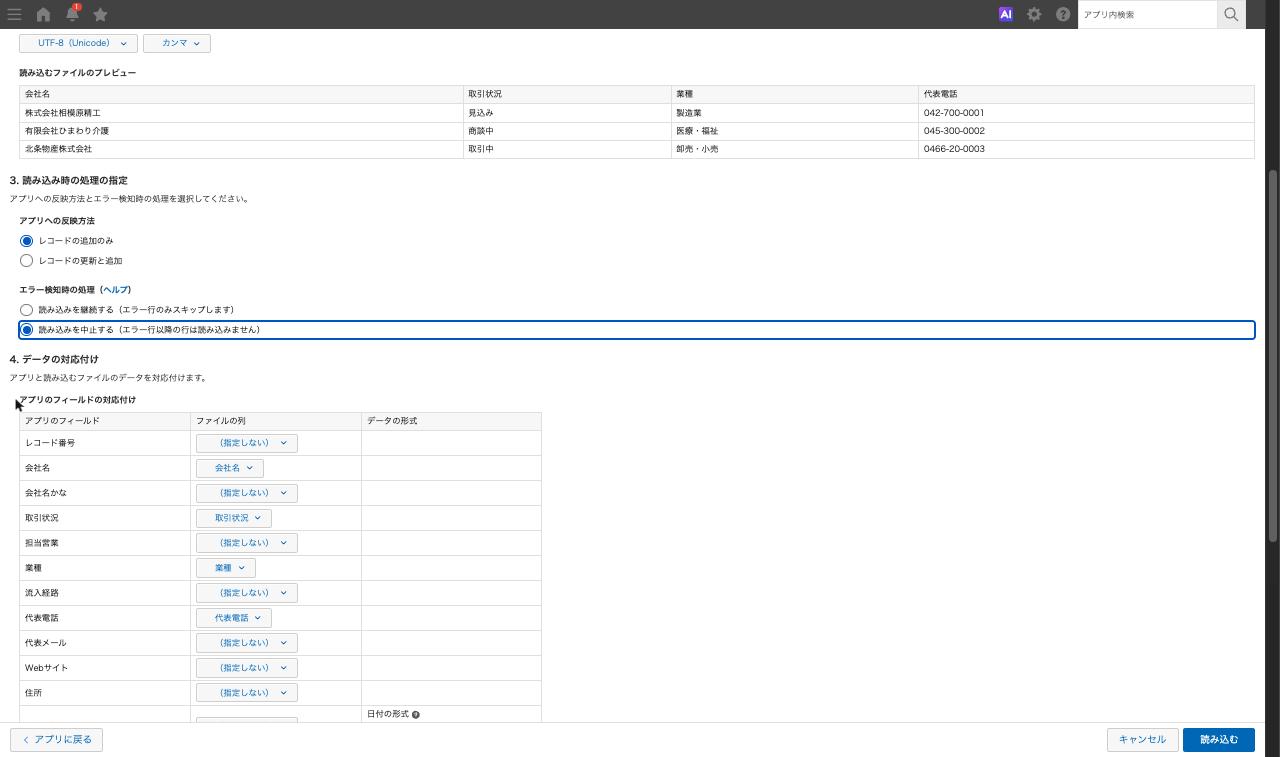
Task: Open the 代表電話 file column dropdown
Action: point(234,618)
